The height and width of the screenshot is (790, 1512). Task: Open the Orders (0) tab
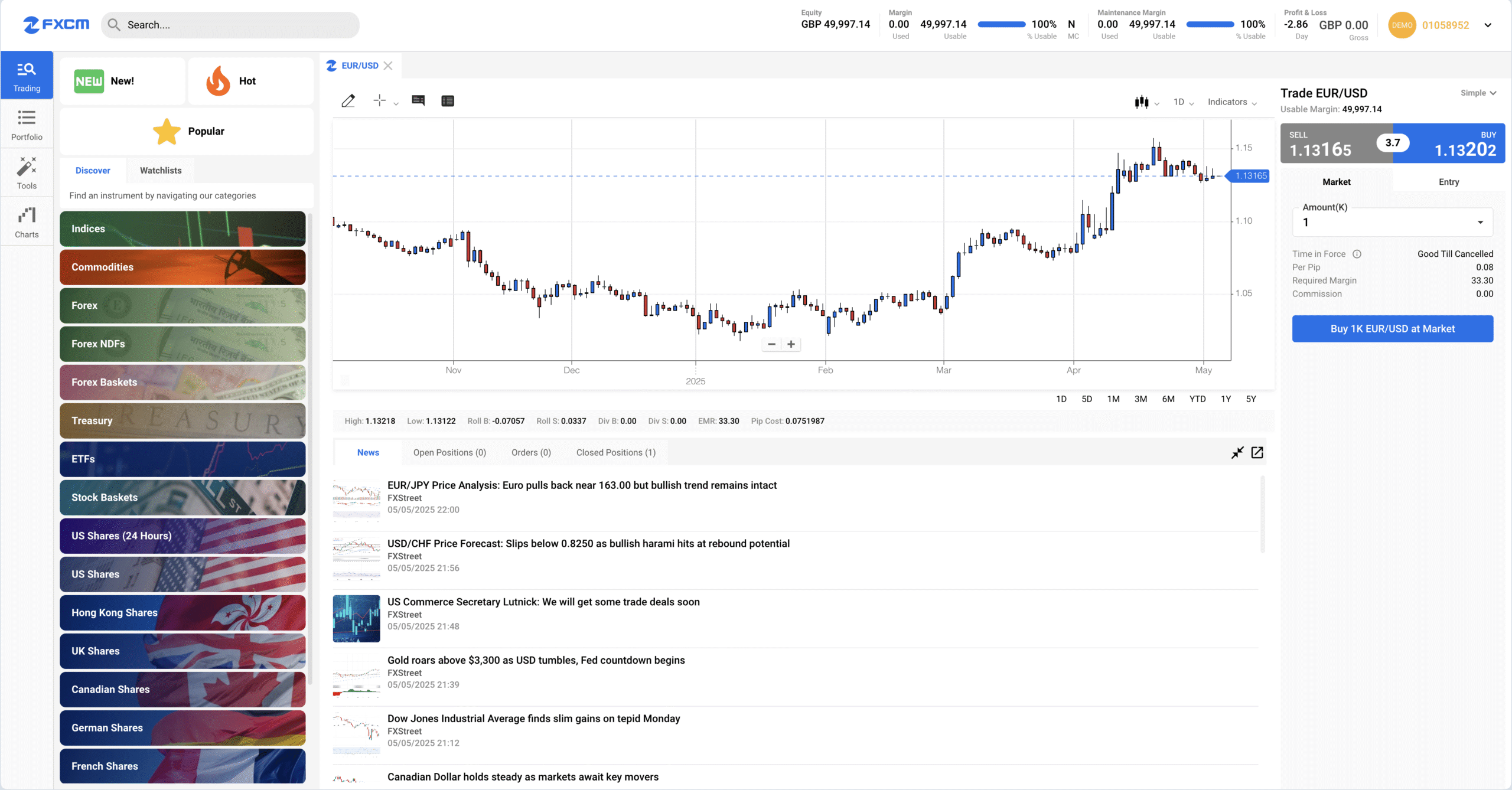531,452
